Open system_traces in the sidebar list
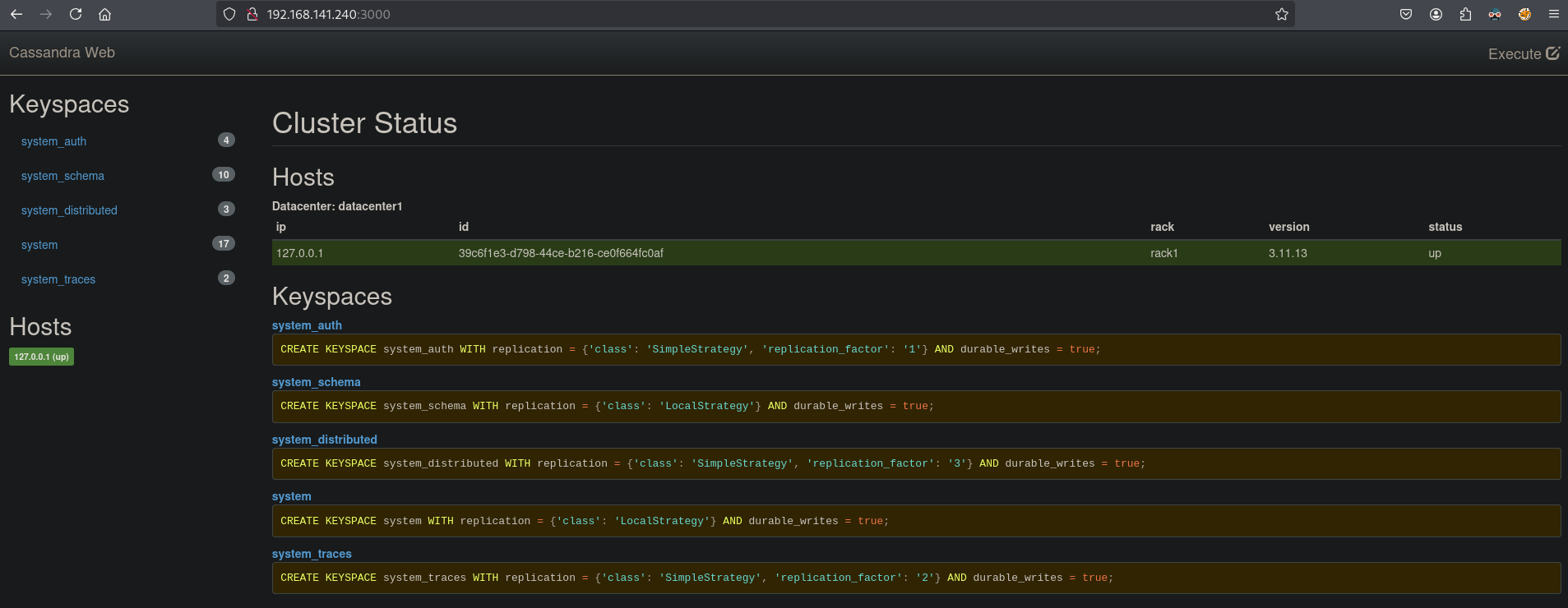This screenshot has height=608, width=1568. pyautogui.click(x=58, y=279)
